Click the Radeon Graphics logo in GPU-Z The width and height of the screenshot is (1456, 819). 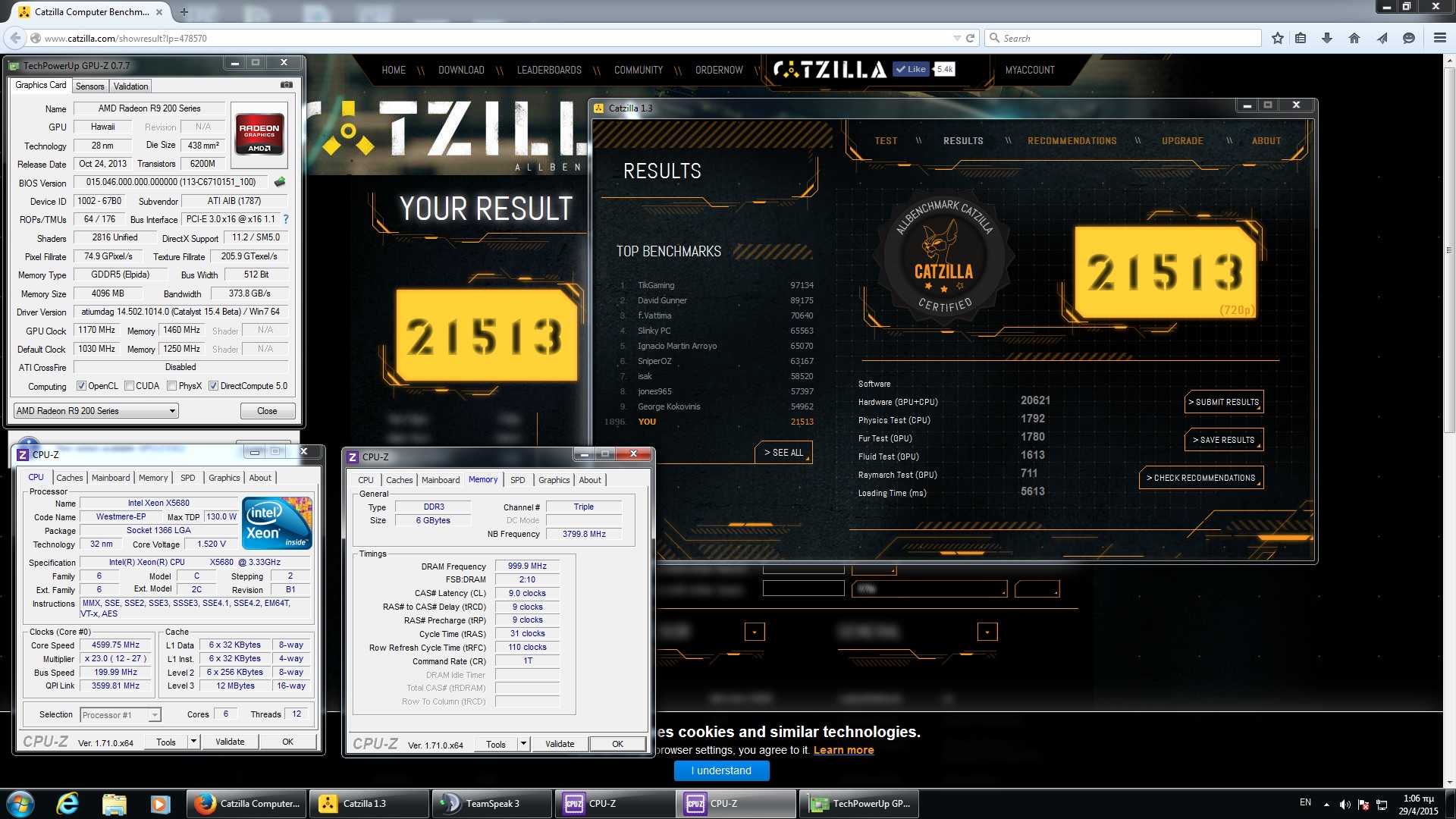259,133
